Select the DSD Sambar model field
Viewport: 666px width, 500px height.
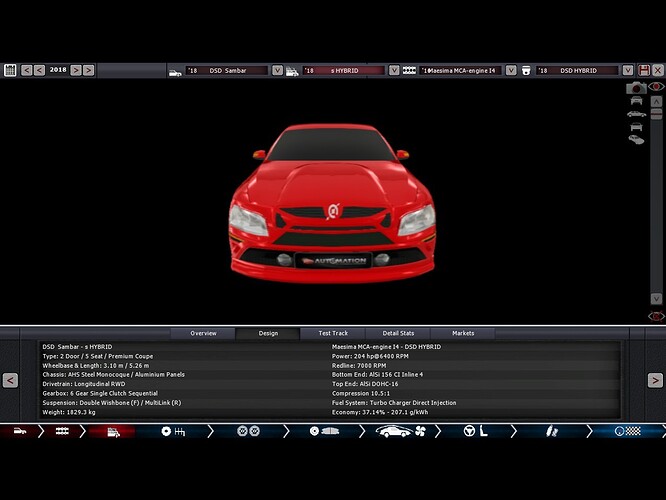(227, 71)
